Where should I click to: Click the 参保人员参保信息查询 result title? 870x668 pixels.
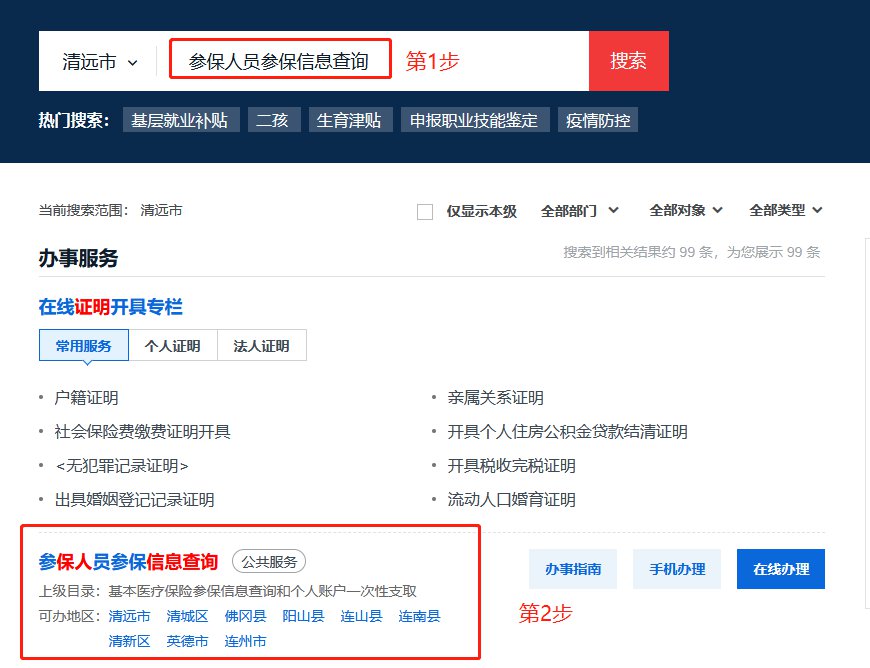(128, 562)
